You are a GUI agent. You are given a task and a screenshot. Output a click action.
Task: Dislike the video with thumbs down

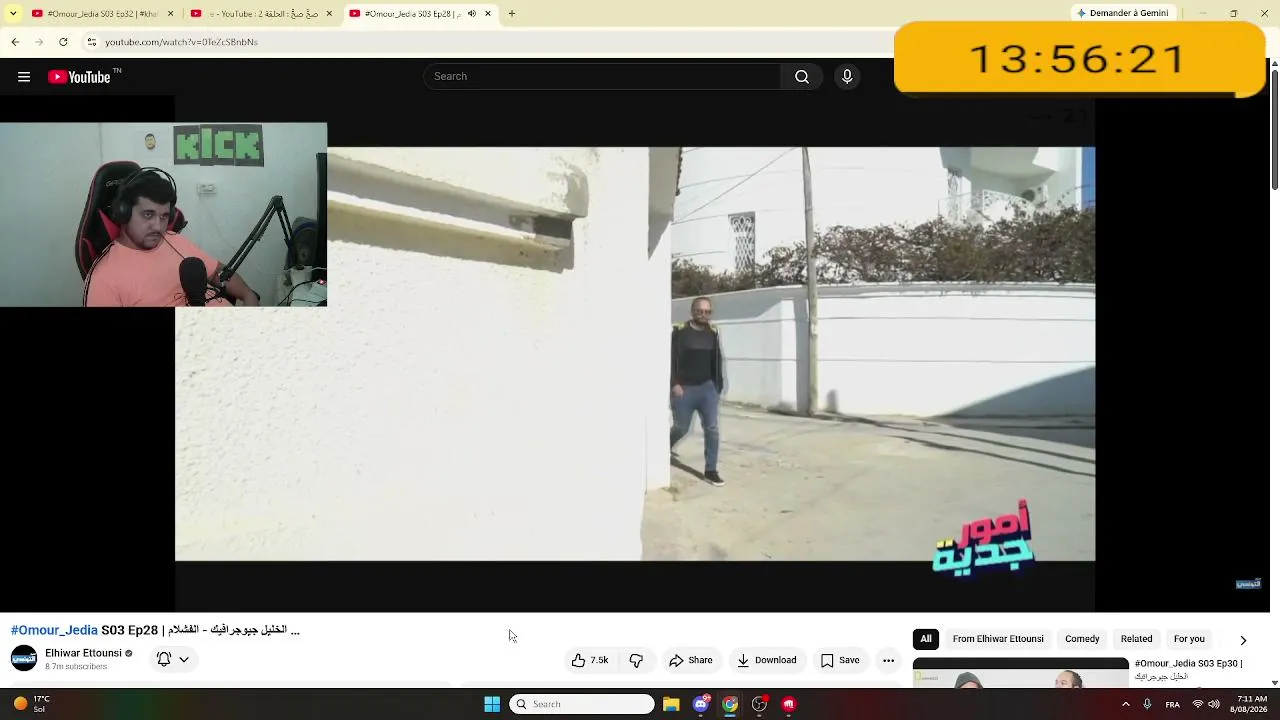pyautogui.click(x=636, y=660)
